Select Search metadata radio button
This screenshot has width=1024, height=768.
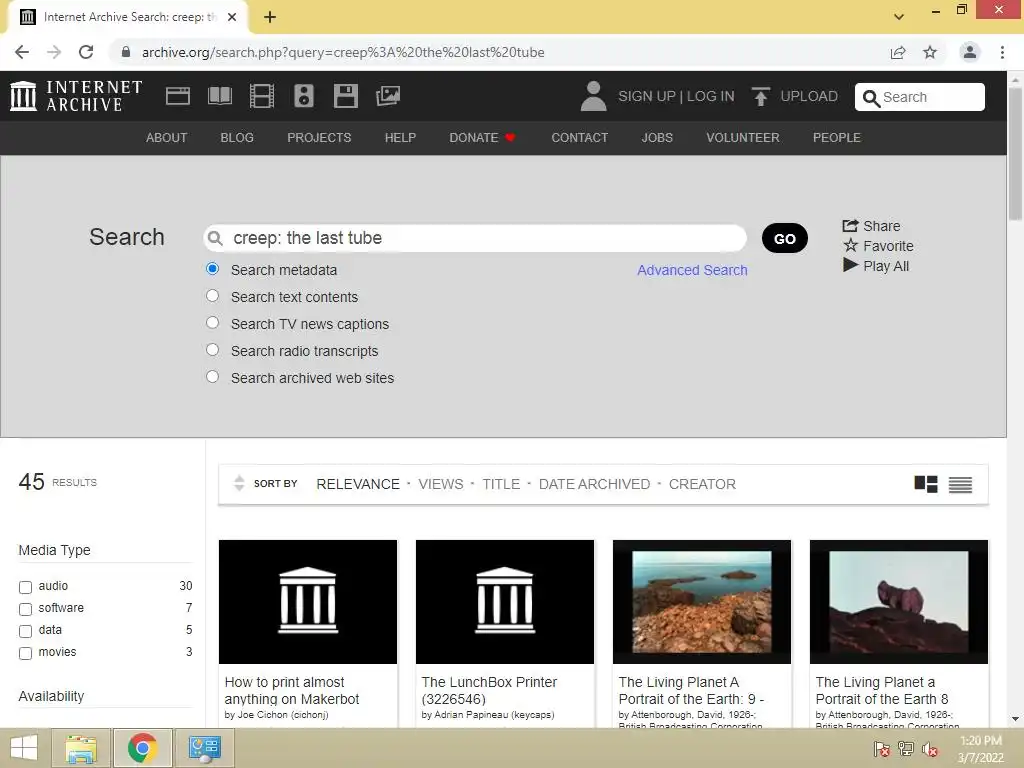click(x=212, y=268)
